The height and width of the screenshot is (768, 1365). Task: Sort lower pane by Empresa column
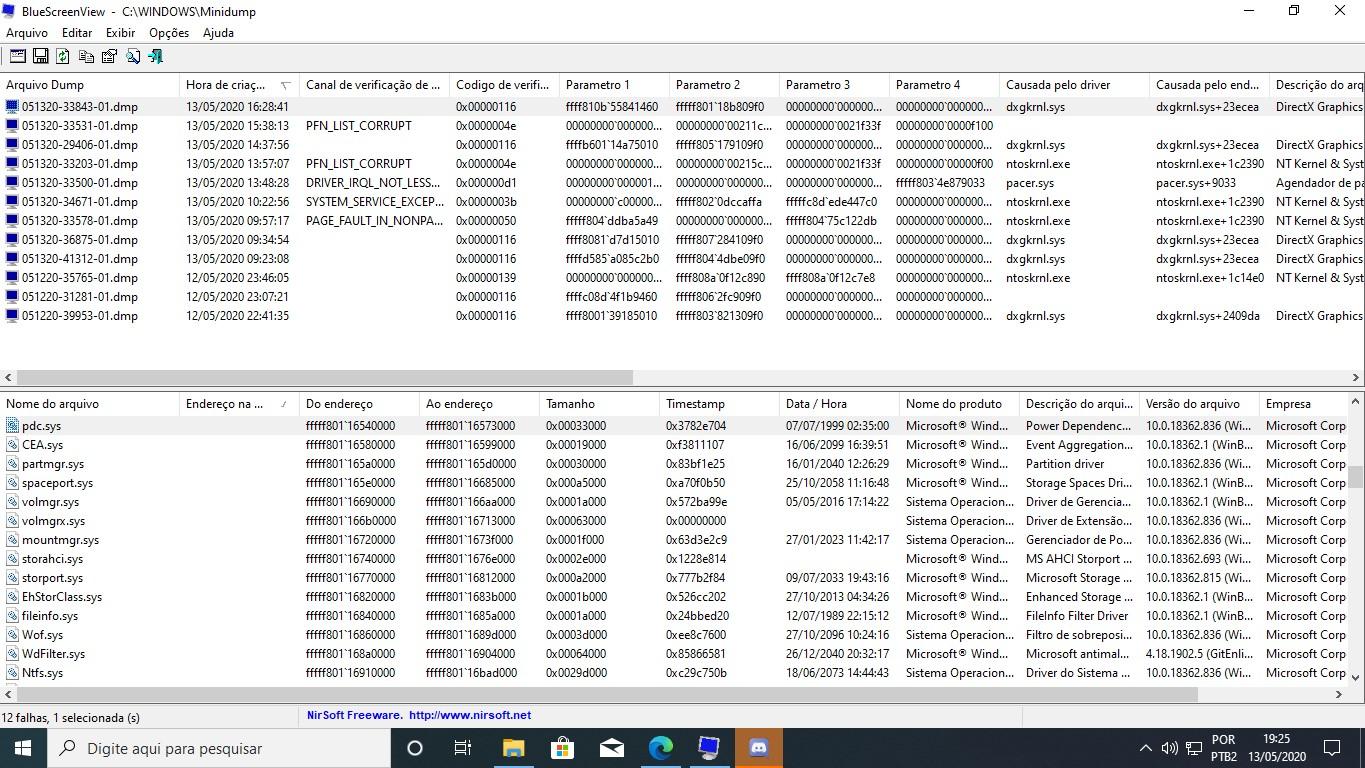[1304, 404]
